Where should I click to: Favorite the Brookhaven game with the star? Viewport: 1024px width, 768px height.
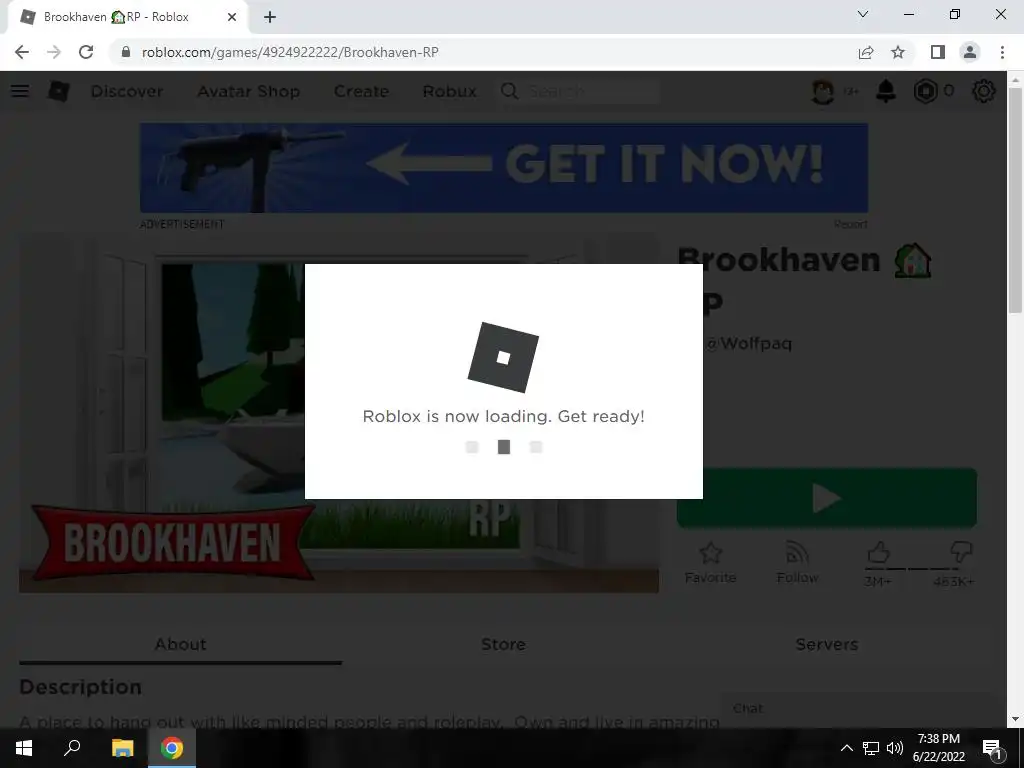(710, 562)
